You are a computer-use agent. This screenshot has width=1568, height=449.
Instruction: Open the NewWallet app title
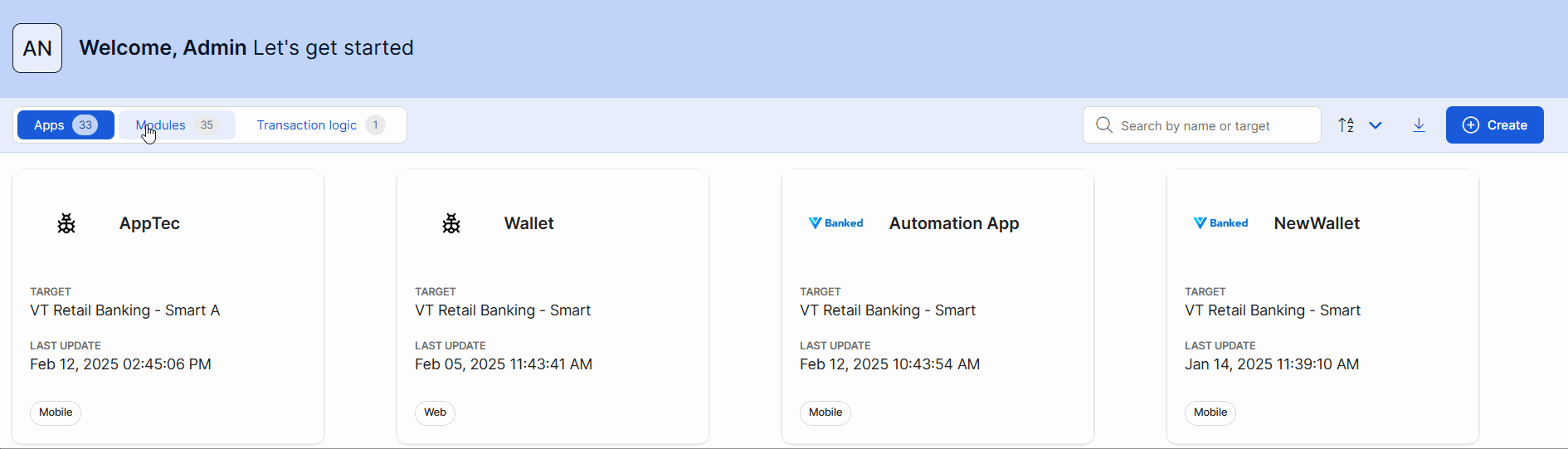pyautogui.click(x=1317, y=223)
